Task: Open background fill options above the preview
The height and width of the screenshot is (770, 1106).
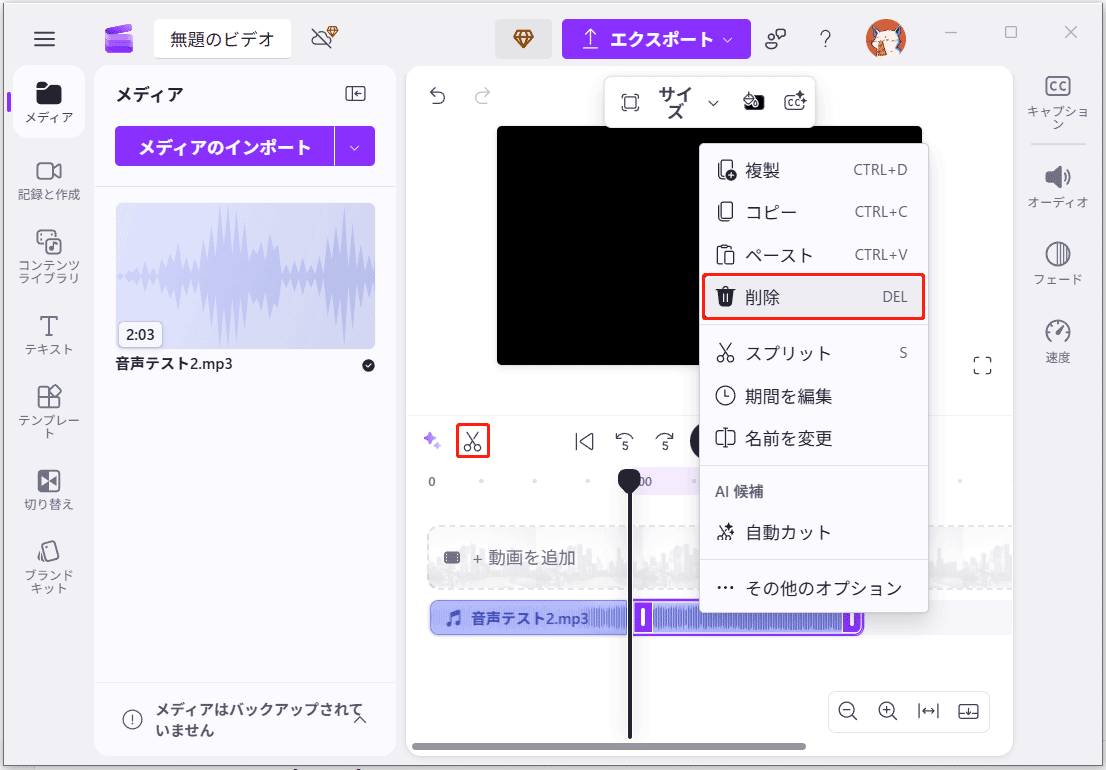Action: [754, 101]
